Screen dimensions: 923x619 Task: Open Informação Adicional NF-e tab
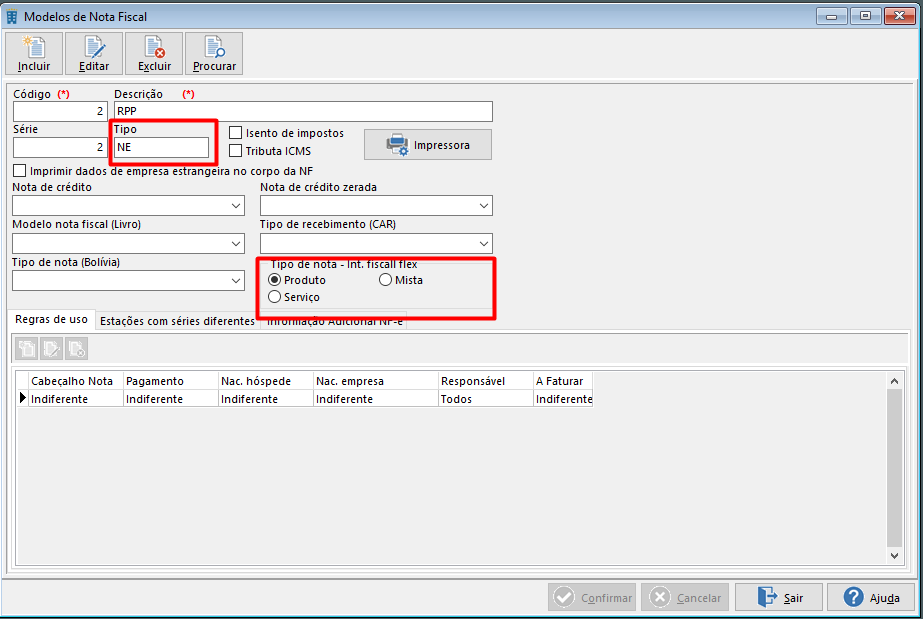click(x=334, y=322)
